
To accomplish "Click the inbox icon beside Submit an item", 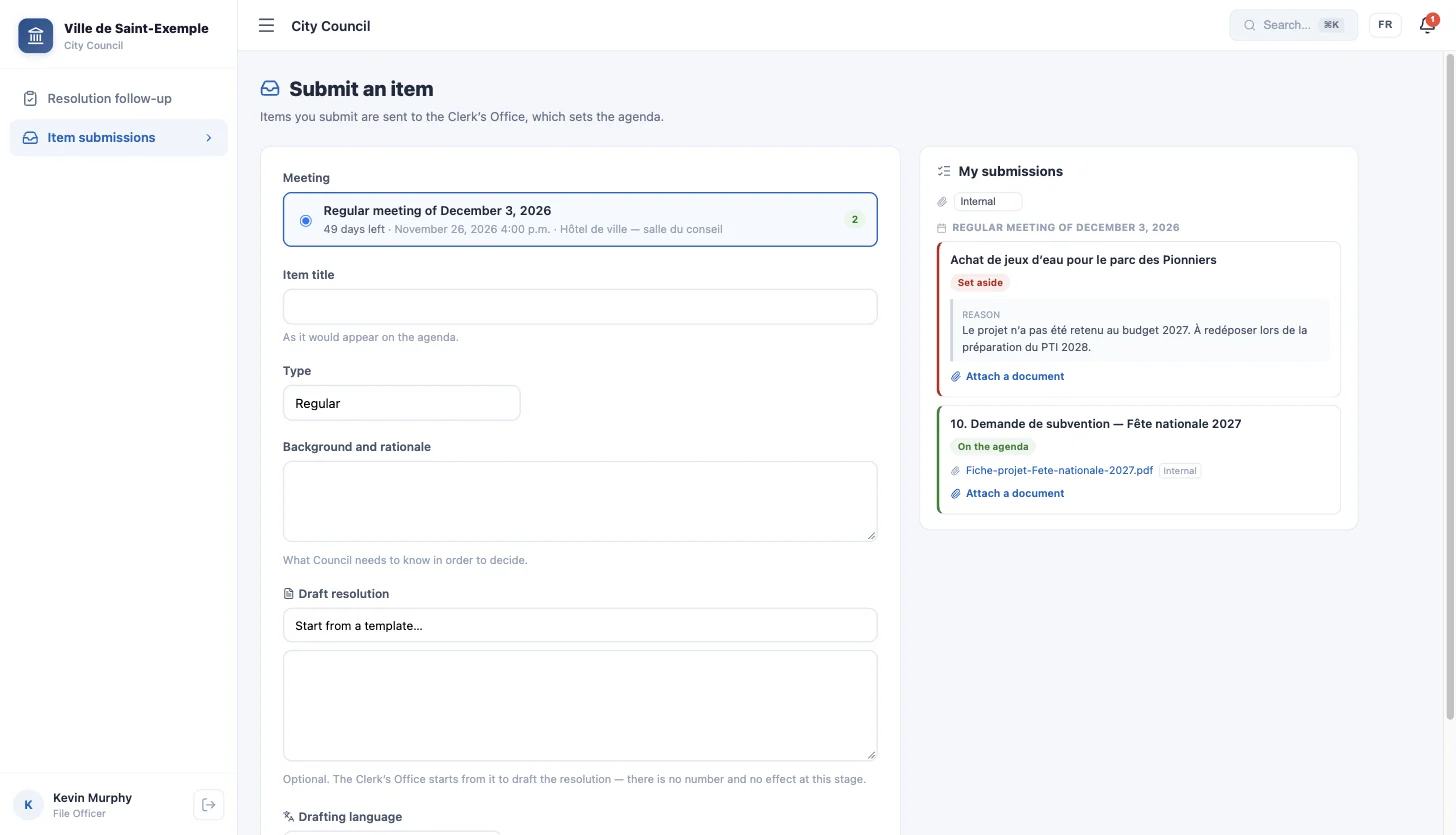I will 270,89.
